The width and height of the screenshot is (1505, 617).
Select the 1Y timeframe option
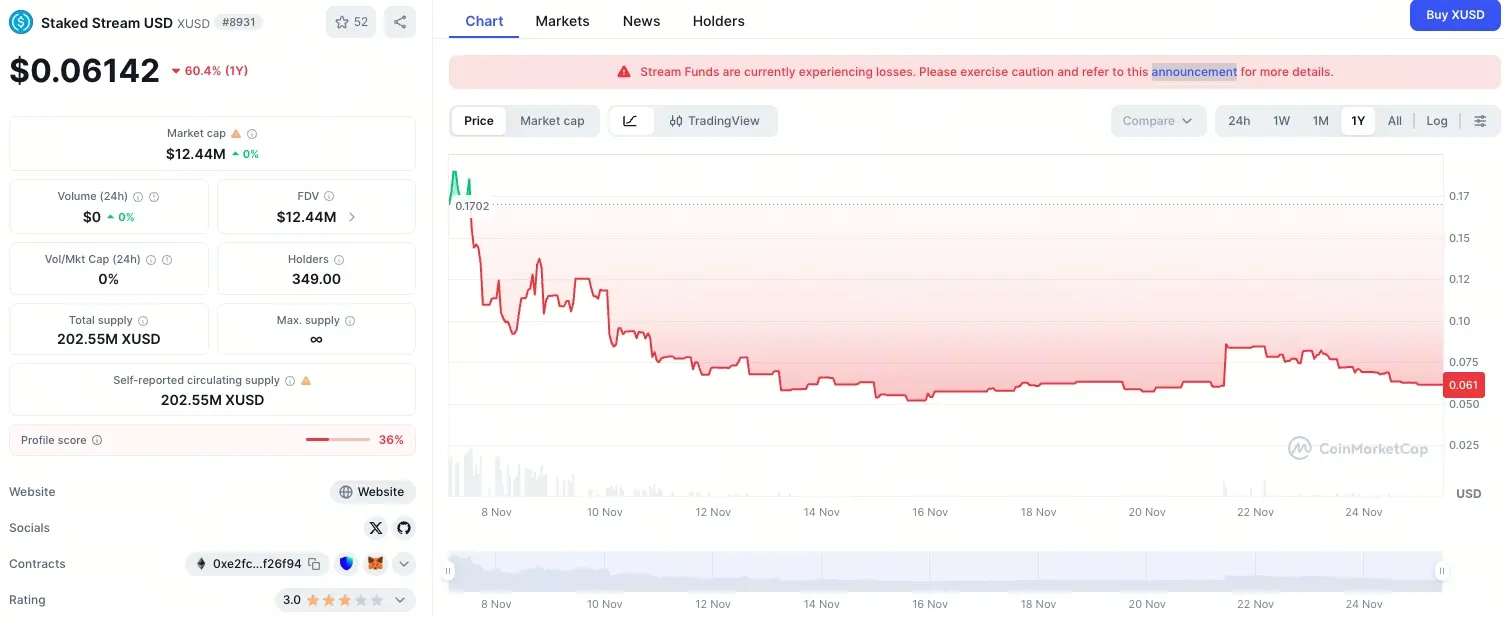coord(1357,120)
